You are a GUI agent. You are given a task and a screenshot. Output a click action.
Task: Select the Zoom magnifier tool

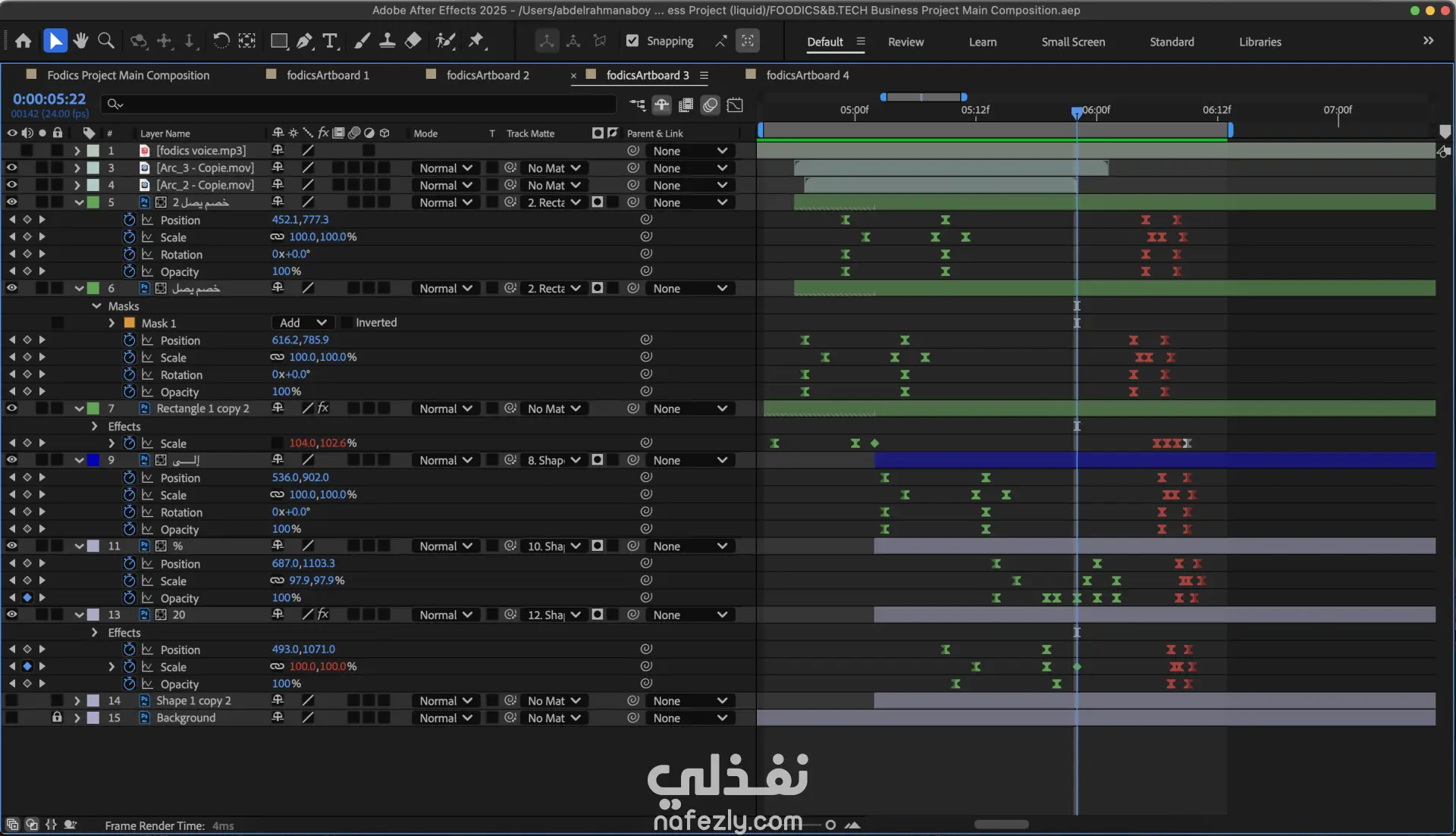[106, 41]
